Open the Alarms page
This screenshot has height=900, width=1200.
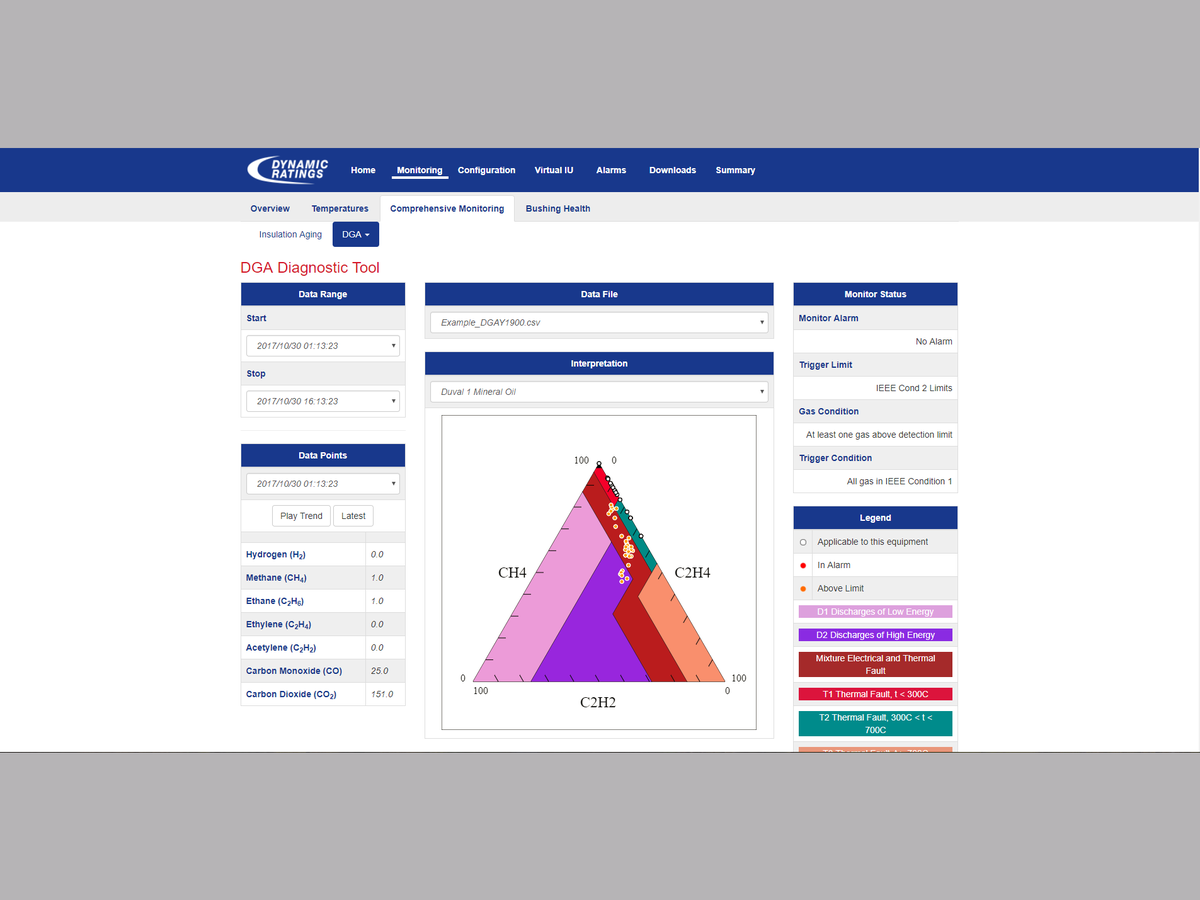(611, 170)
